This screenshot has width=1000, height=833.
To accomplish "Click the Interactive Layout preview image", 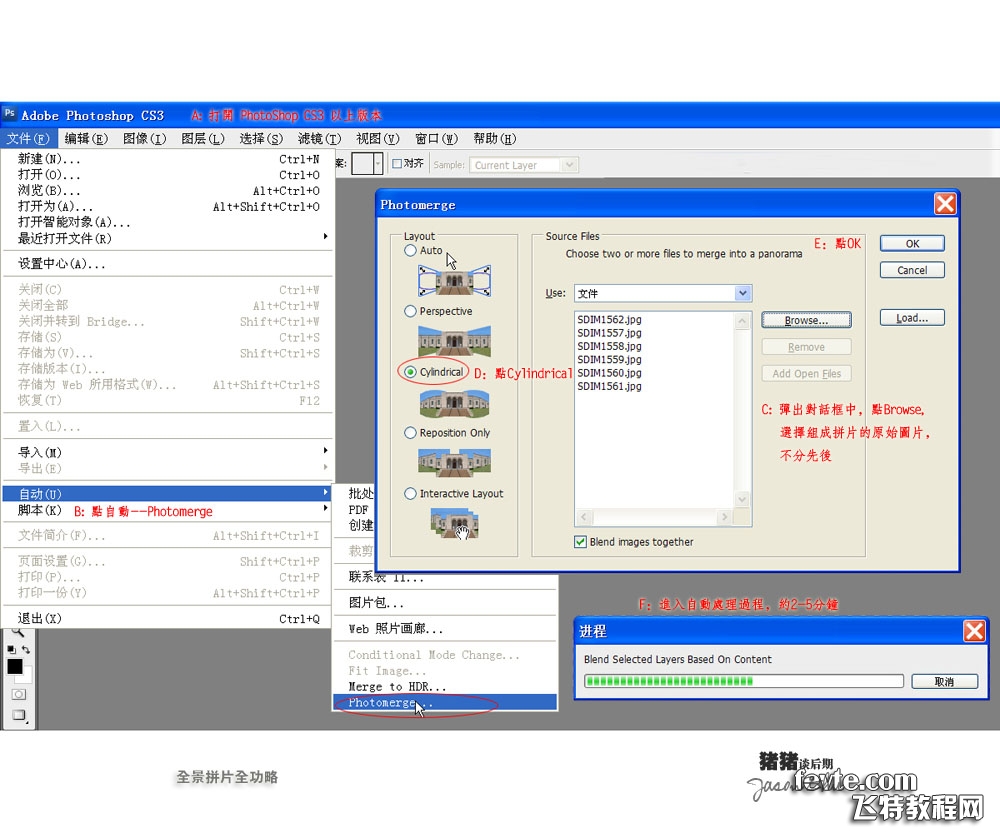I will (x=454, y=523).
